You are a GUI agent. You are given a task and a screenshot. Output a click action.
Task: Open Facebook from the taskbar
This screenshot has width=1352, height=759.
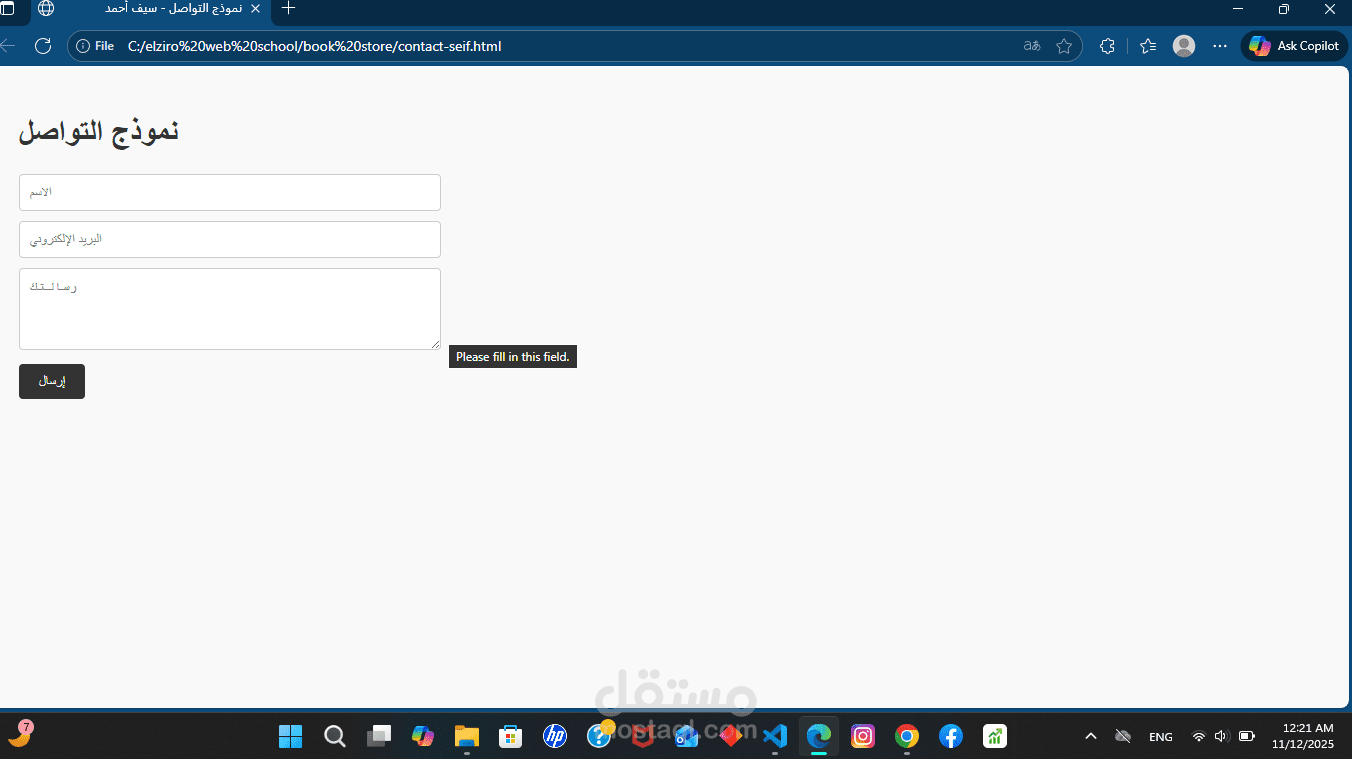tap(951, 737)
